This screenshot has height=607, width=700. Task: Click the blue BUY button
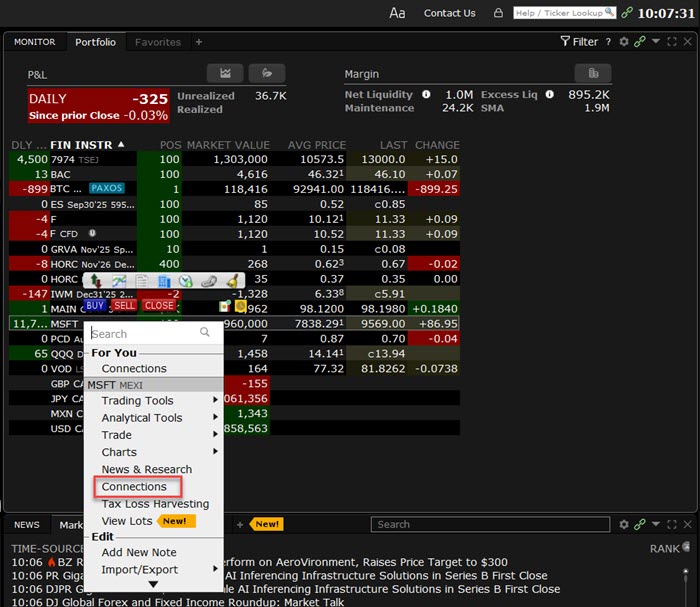(x=95, y=305)
